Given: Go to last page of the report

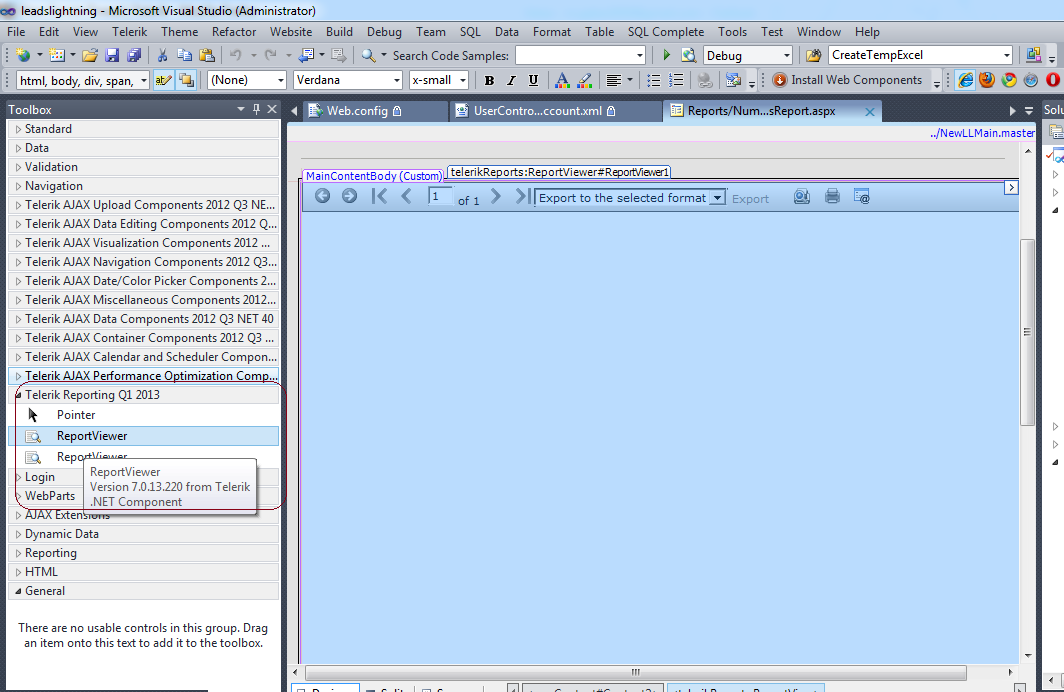Looking at the screenshot, I should (522, 196).
